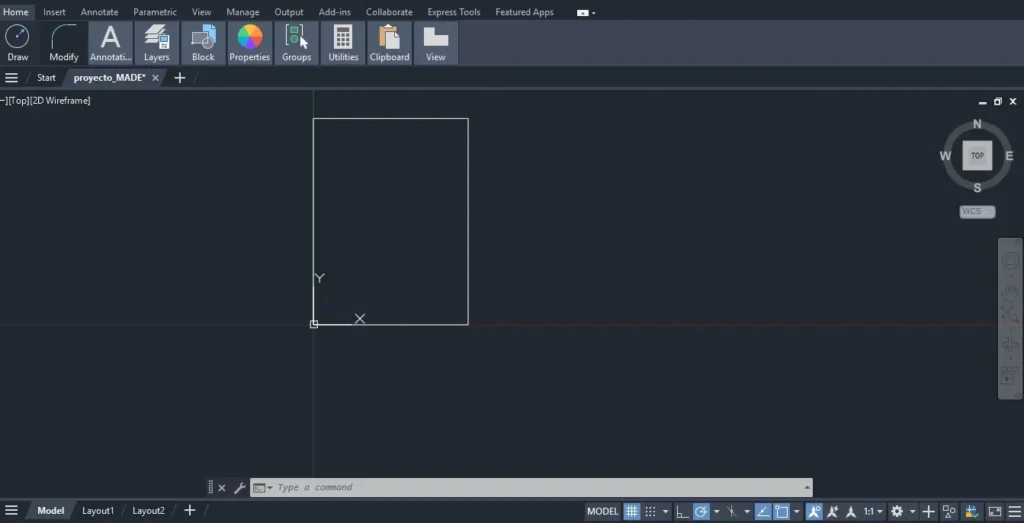The image size is (1024, 523).
Task: Open the Draw panel
Action: (x=18, y=43)
